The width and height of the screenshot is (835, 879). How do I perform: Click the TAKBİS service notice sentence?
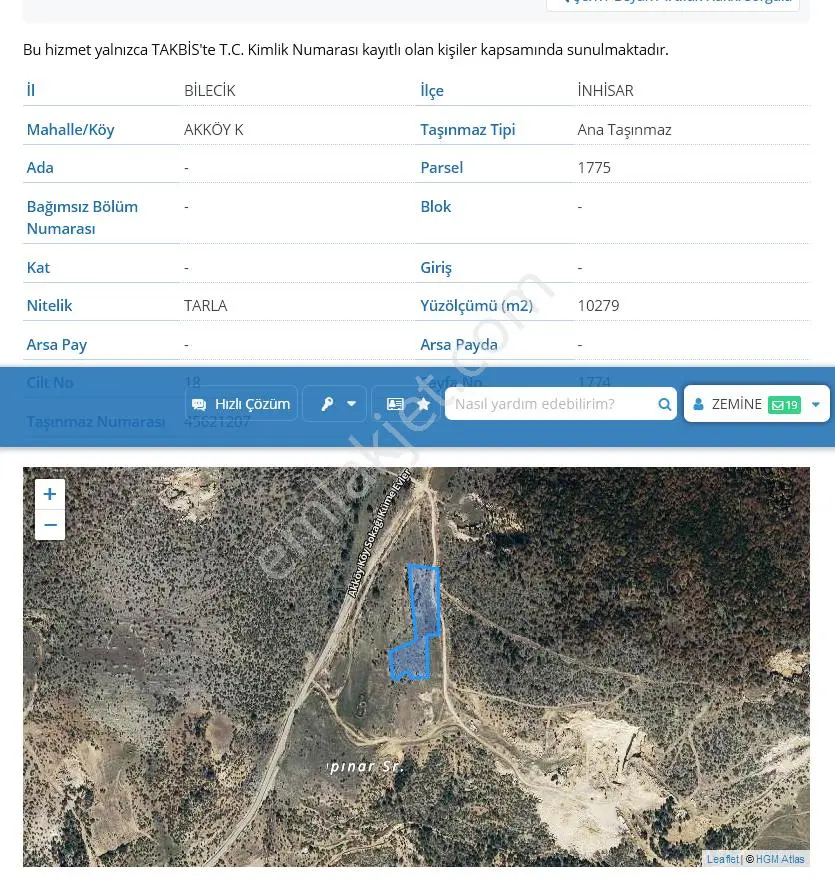pyautogui.click(x=346, y=50)
